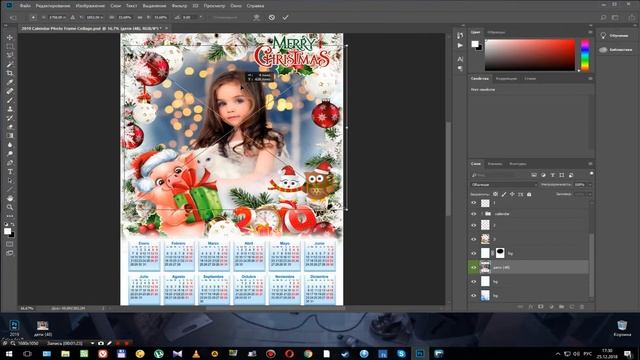Select the Move tool
This screenshot has height=360, width=640.
tap(10, 37)
